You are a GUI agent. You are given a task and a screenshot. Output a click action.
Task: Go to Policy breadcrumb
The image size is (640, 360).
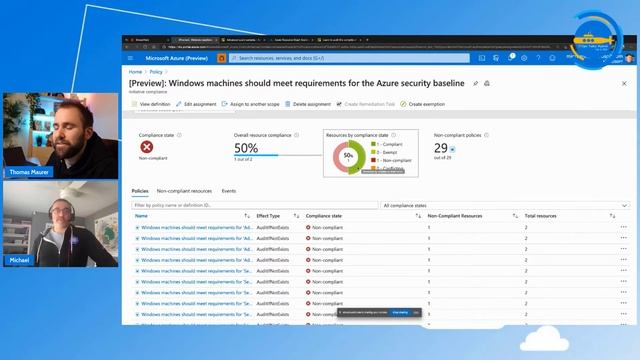(x=156, y=72)
